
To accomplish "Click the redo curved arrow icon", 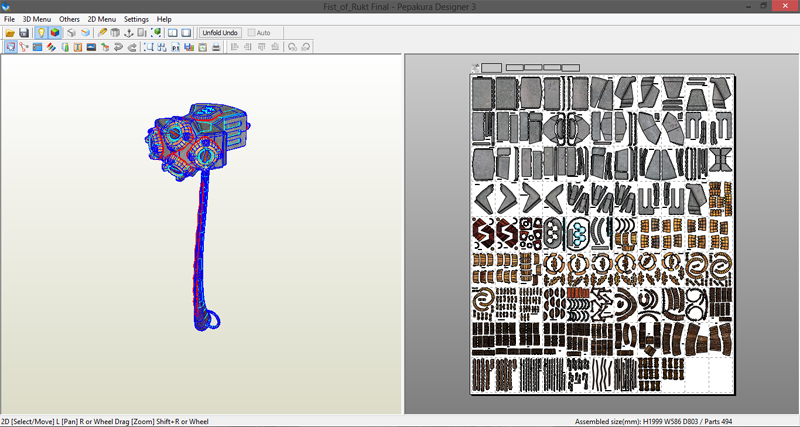I will pyautogui.click(x=132, y=47).
